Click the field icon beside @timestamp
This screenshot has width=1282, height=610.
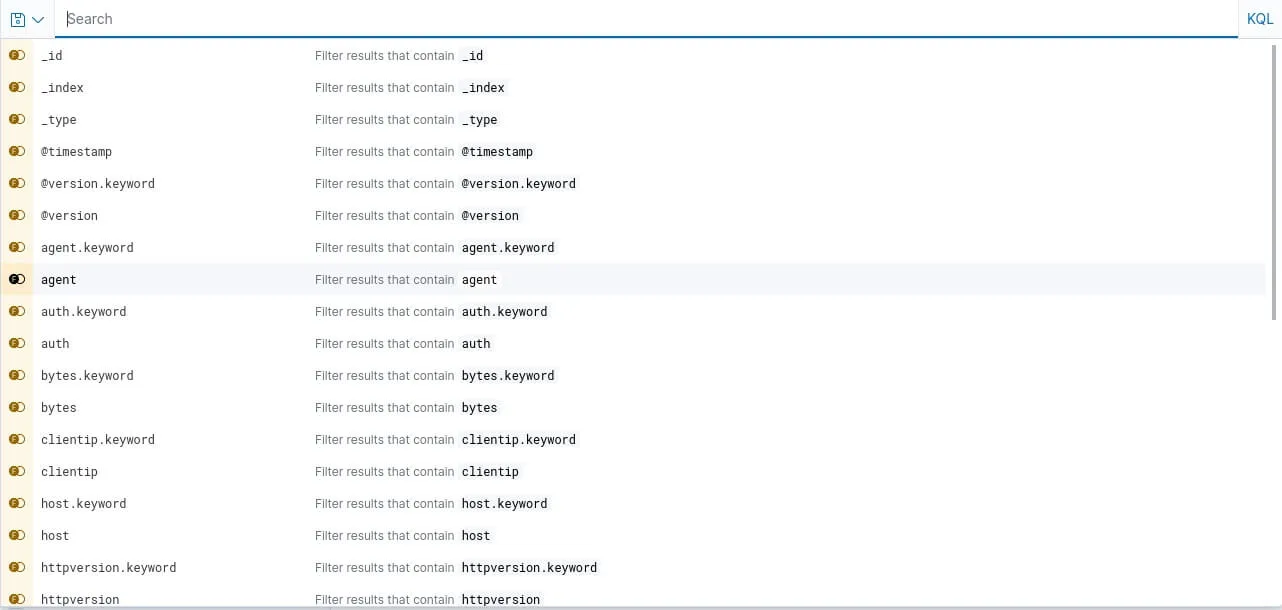pyautogui.click(x=17, y=152)
